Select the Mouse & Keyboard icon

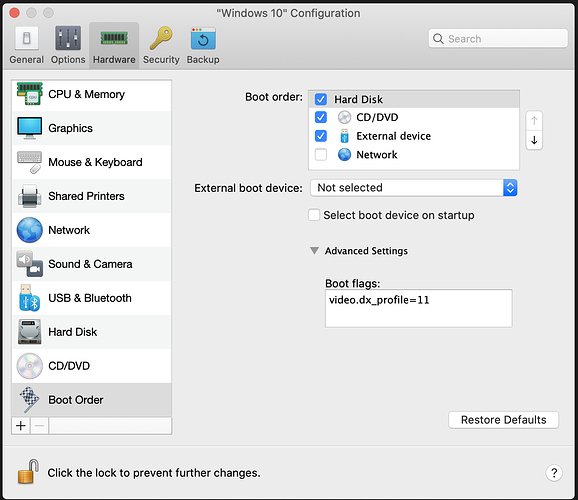(x=29, y=162)
